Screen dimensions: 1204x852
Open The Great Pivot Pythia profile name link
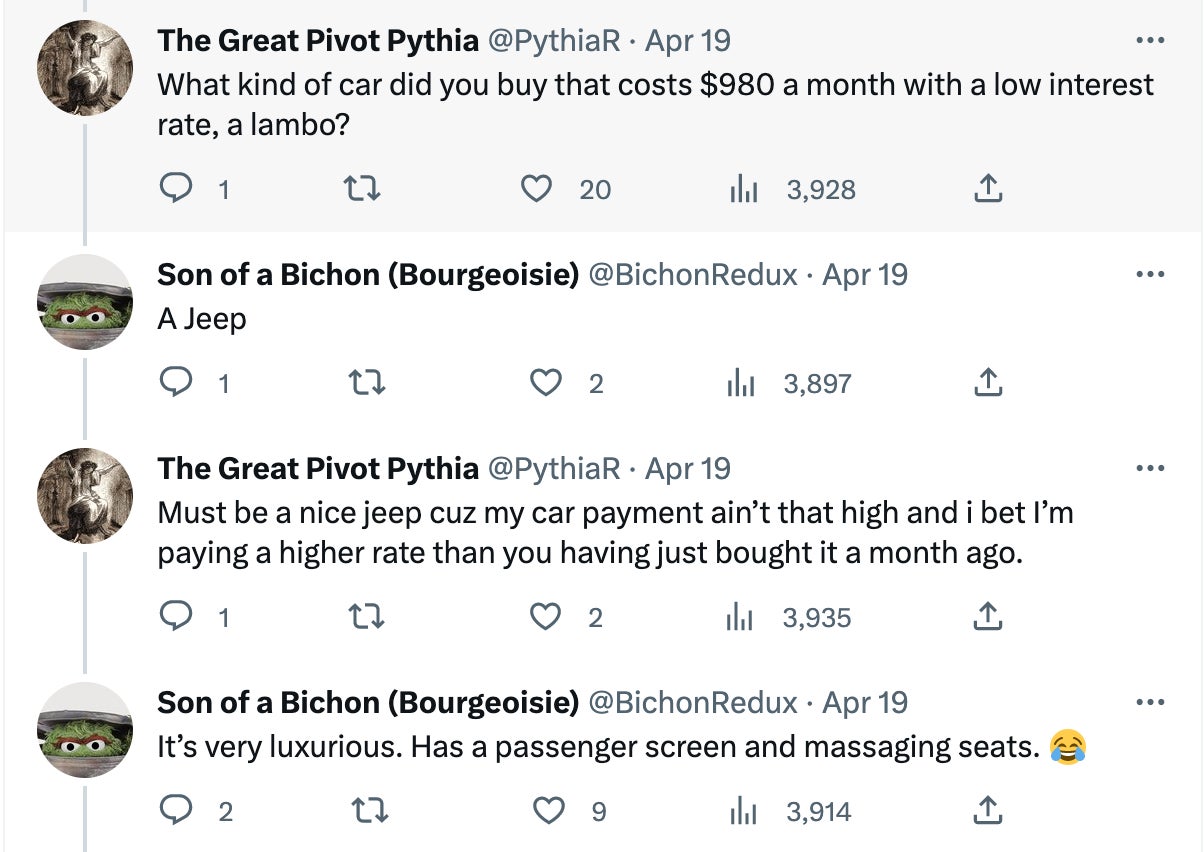(317, 41)
